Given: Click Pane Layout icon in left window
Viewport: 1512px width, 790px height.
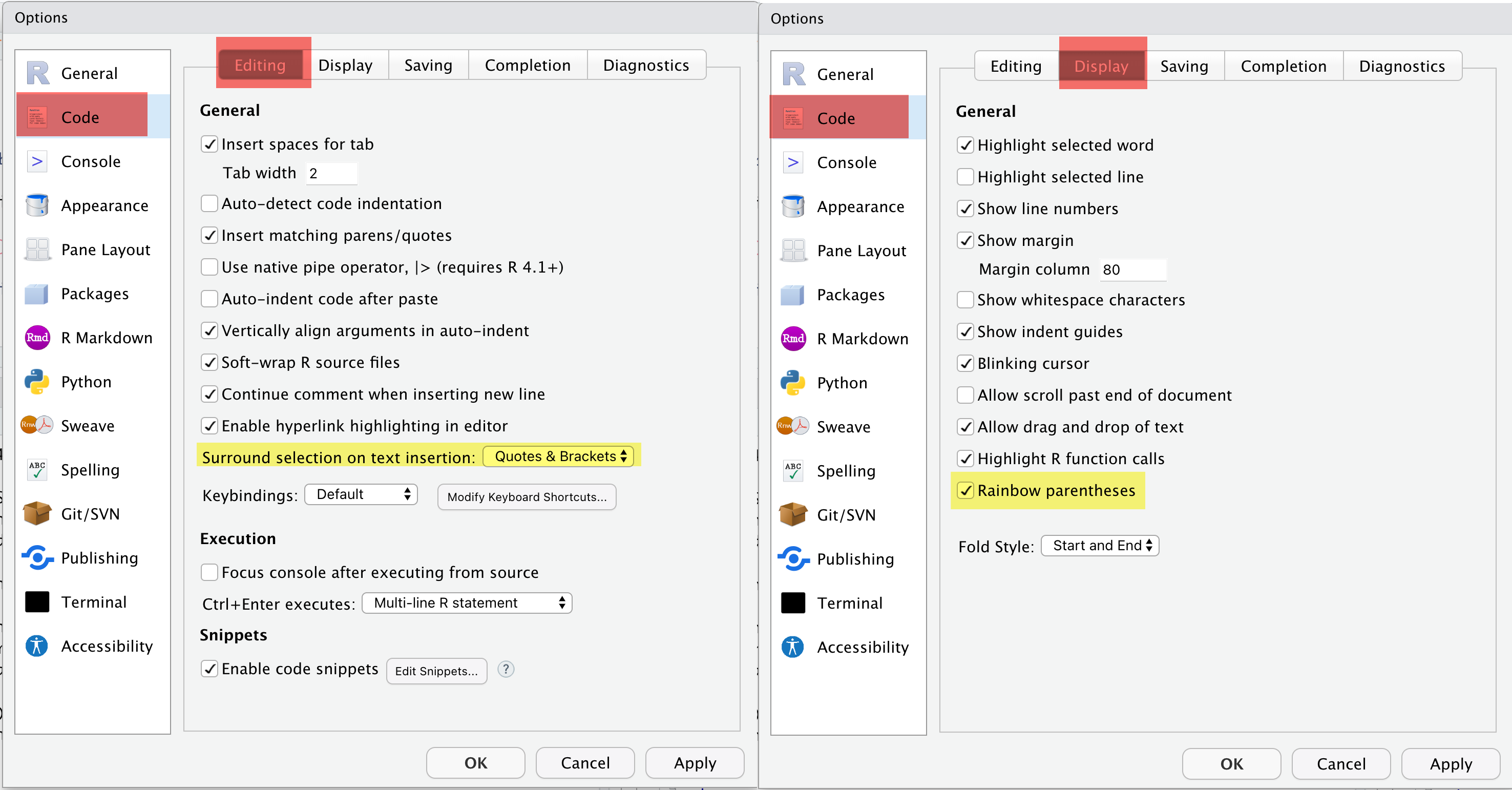Looking at the screenshot, I should coord(37,250).
